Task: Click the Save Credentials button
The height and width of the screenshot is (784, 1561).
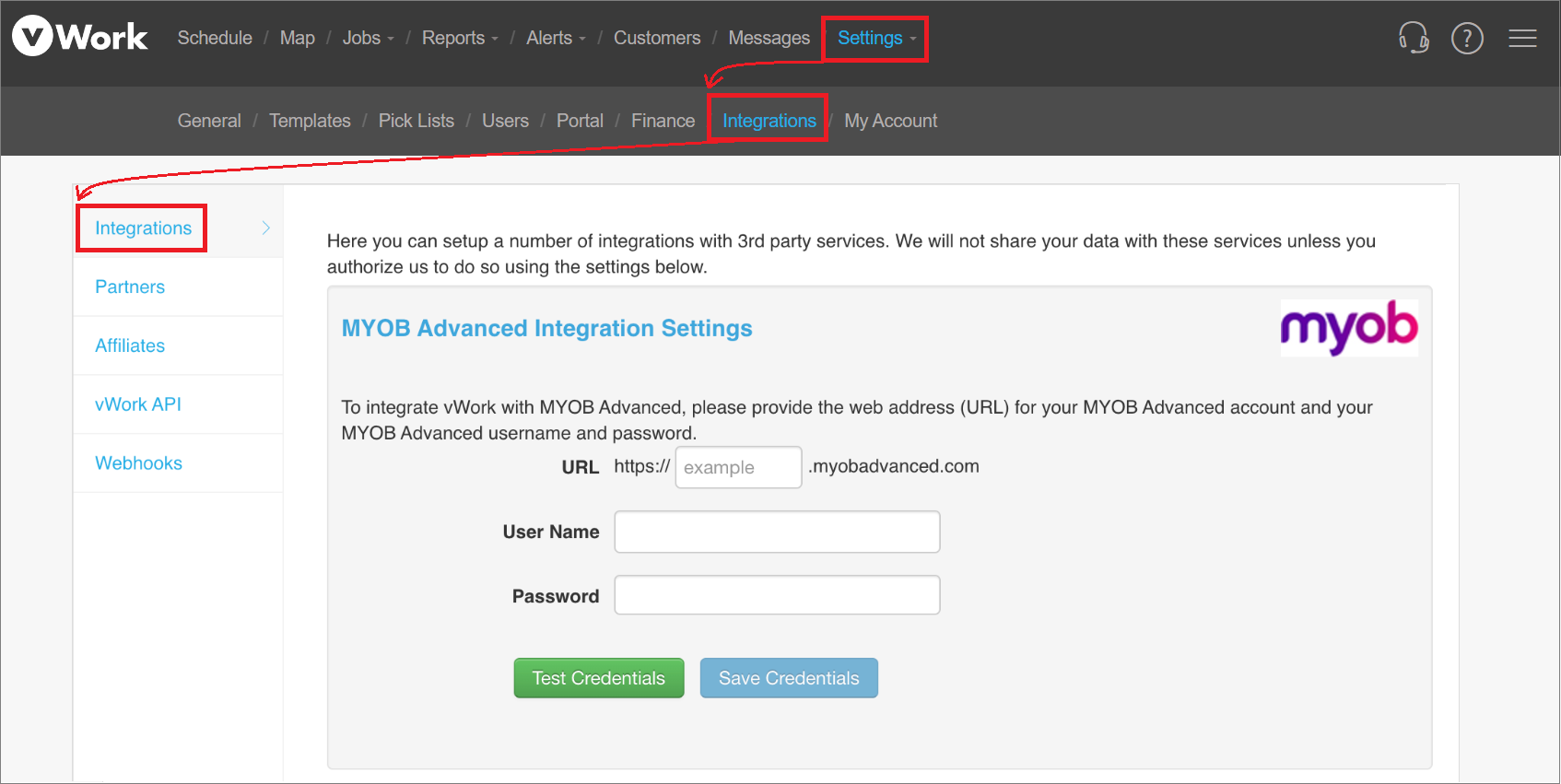Action: coord(789,678)
